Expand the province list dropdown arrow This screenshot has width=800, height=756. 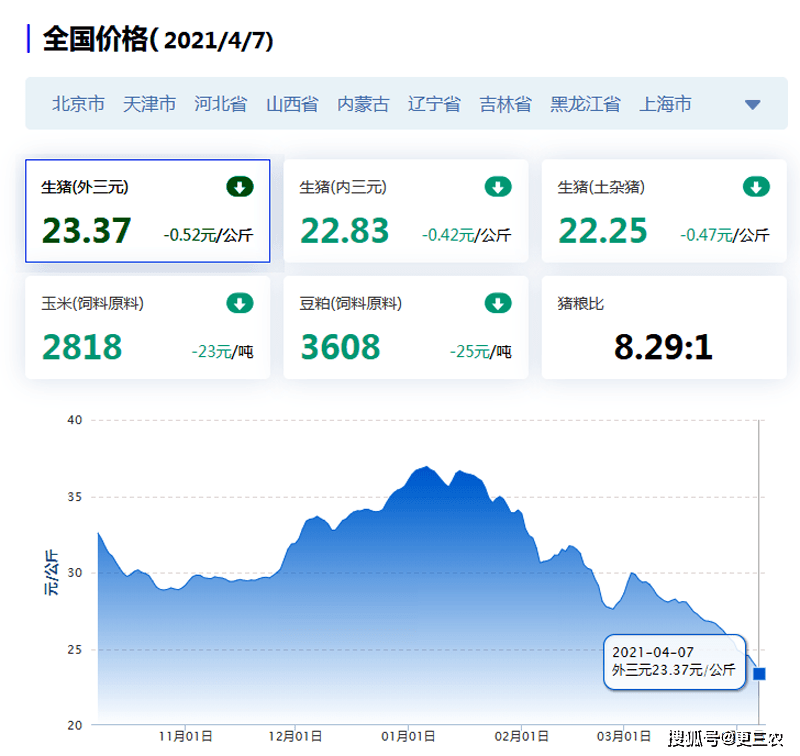pos(753,105)
